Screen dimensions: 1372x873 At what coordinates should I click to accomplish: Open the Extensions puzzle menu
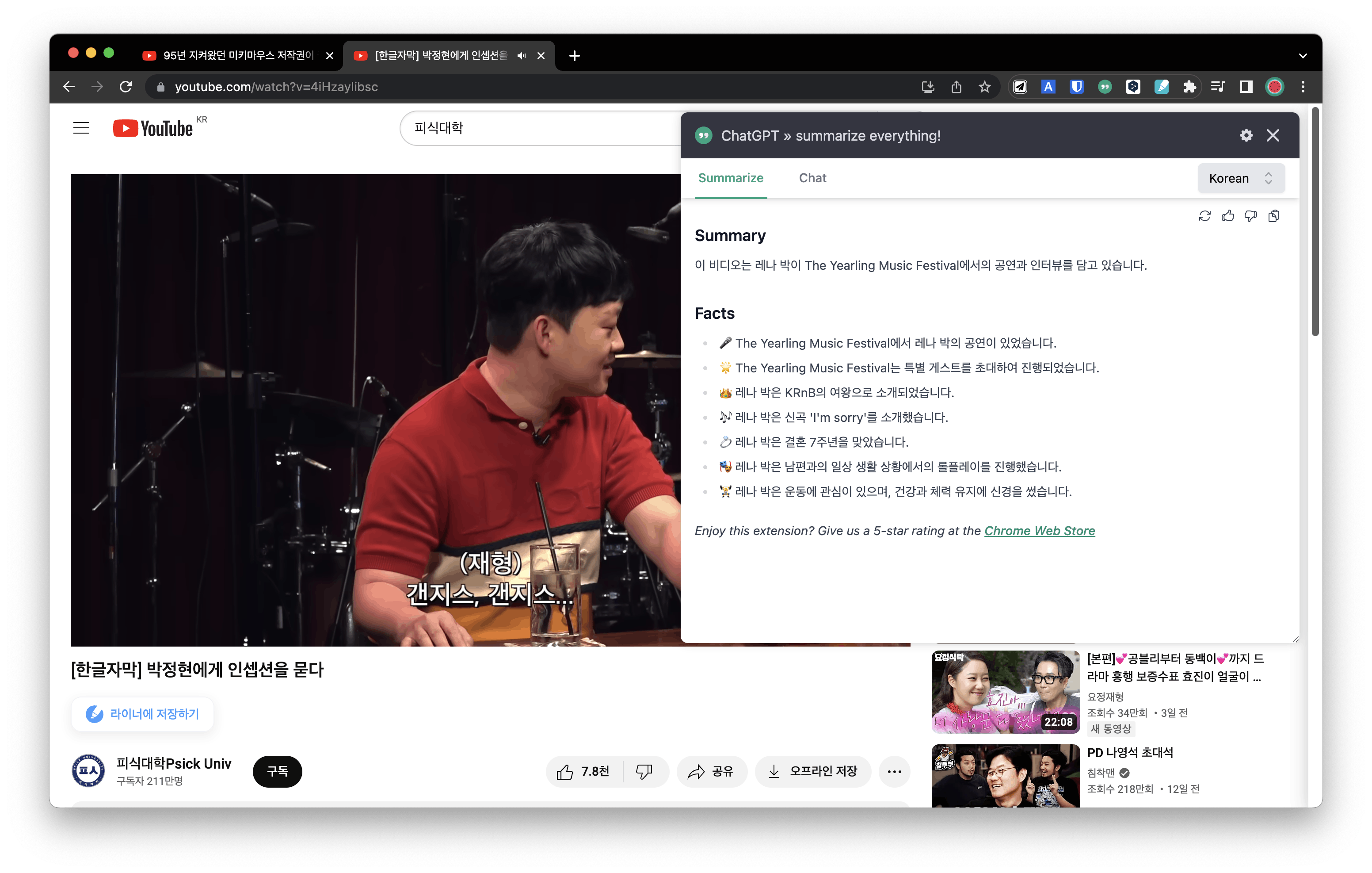1189,87
